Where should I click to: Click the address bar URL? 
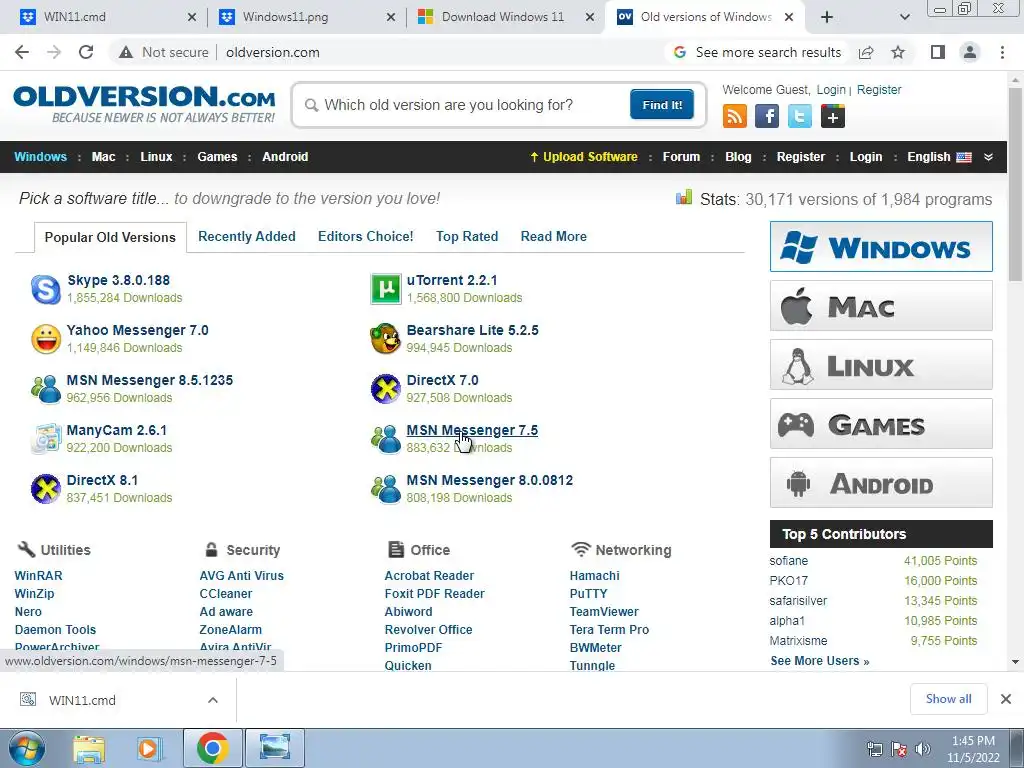pos(273,52)
